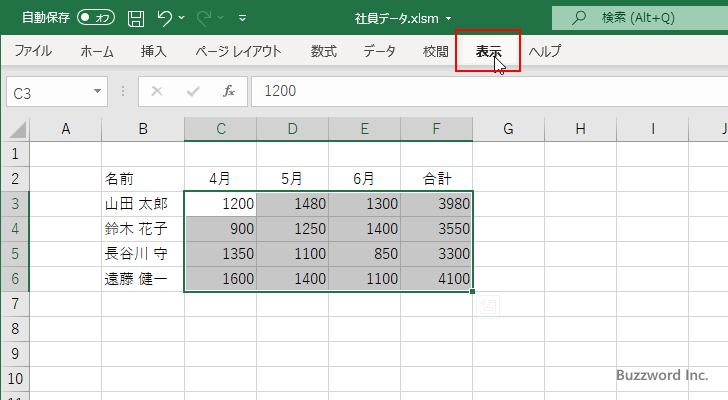Click the cell containing 1600
Viewport: 728px width, 400px height.
click(221, 279)
